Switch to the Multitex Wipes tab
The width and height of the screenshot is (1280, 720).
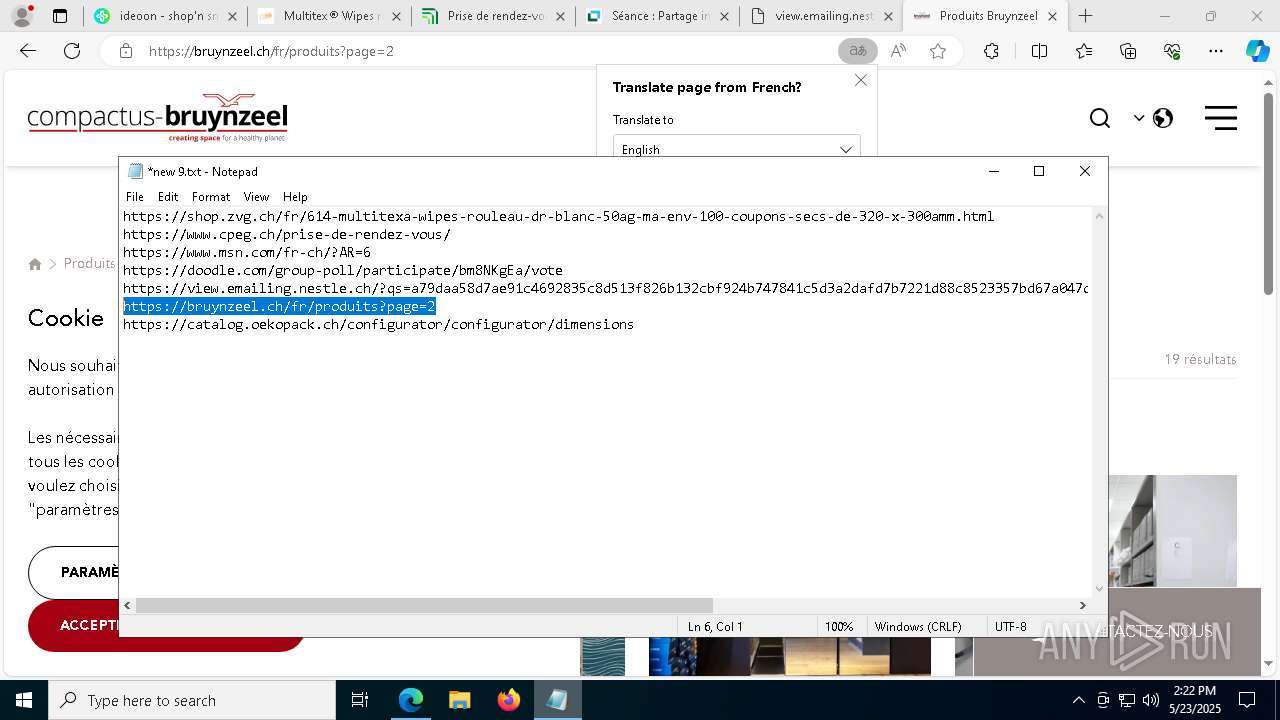(330, 16)
